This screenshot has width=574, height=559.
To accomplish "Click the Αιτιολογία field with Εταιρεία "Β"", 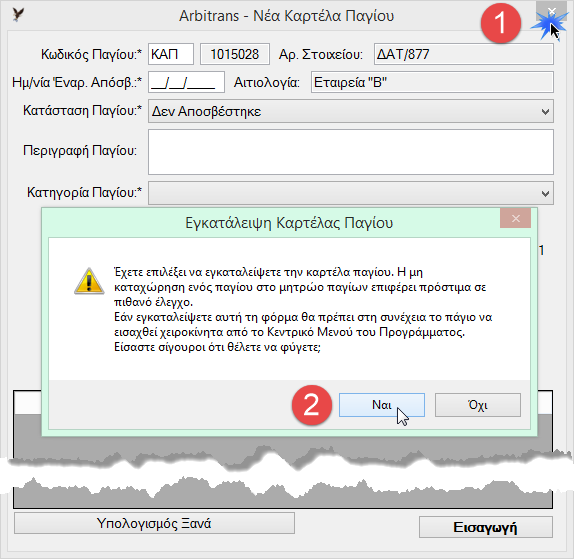I will point(432,82).
